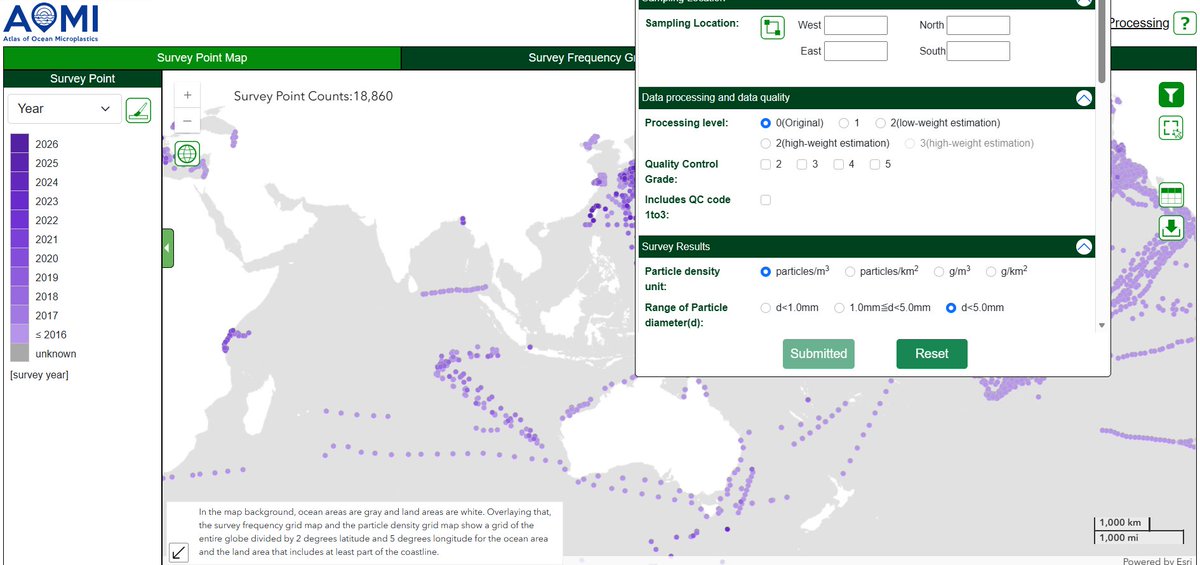This screenshot has width=1200, height=565.
Task: Collapse the Survey Results section
Action: pyautogui.click(x=1084, y=246)
